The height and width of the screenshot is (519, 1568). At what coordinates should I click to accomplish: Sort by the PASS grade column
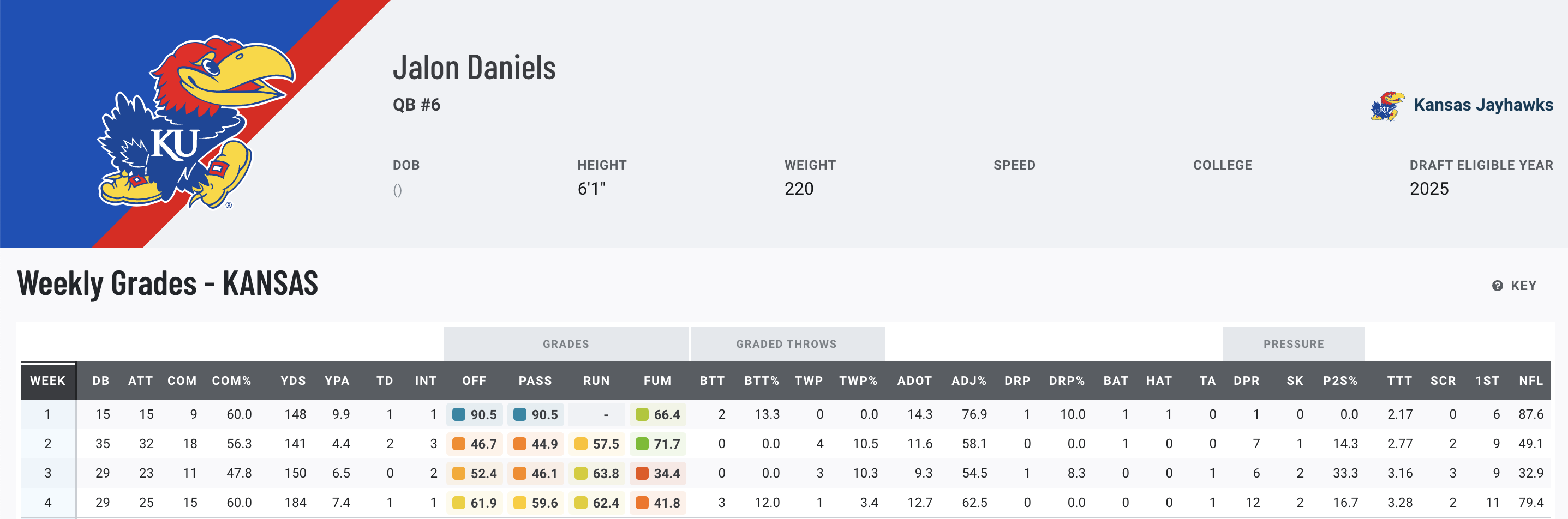(535, 381)
